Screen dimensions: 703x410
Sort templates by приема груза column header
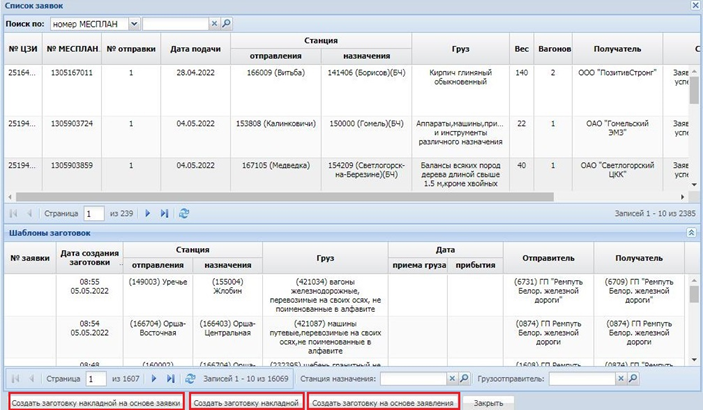(x=419, y=265)
